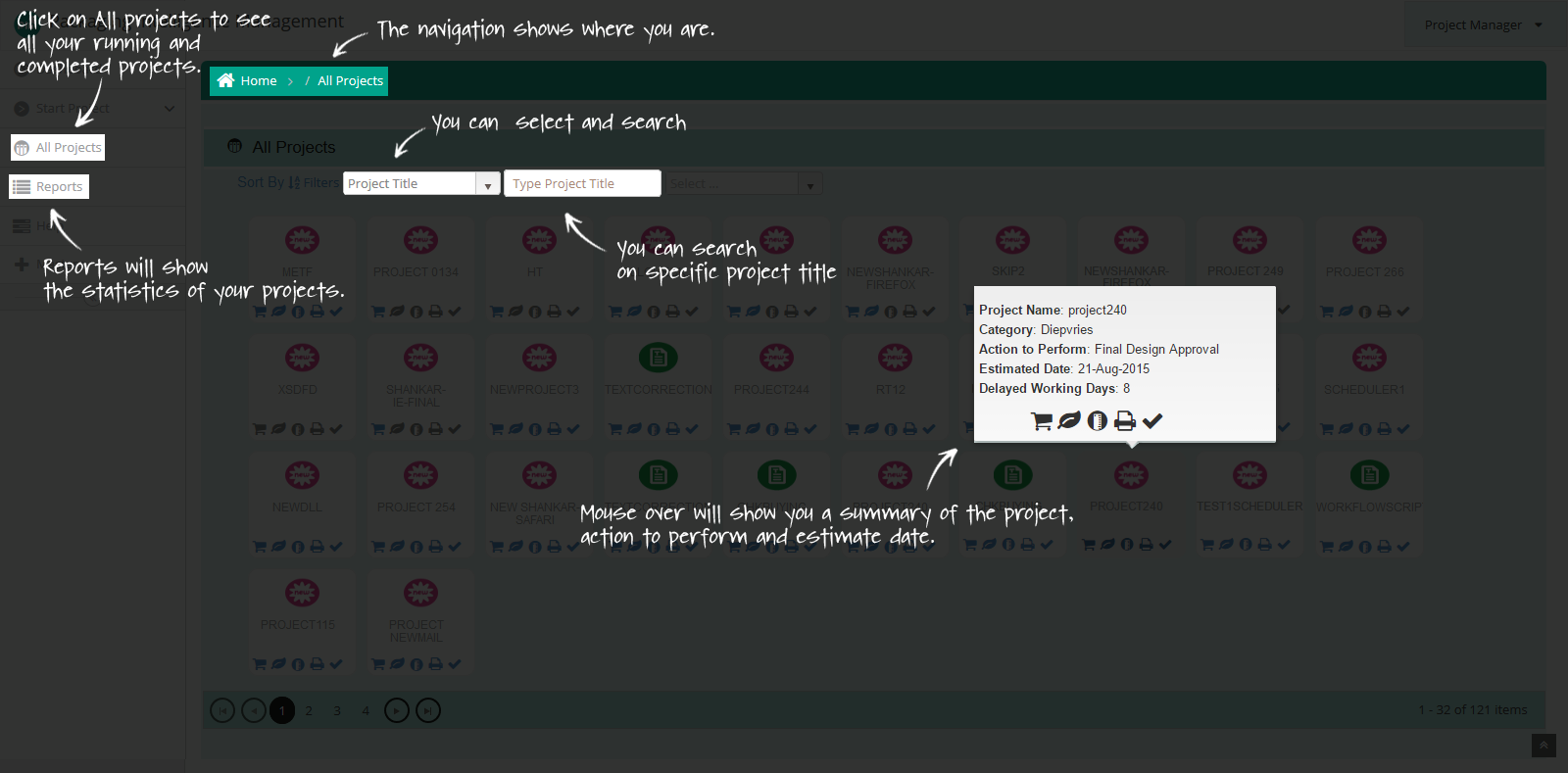Click 'Final Design Approval' text in tooltip

(x=1156, y=349)
